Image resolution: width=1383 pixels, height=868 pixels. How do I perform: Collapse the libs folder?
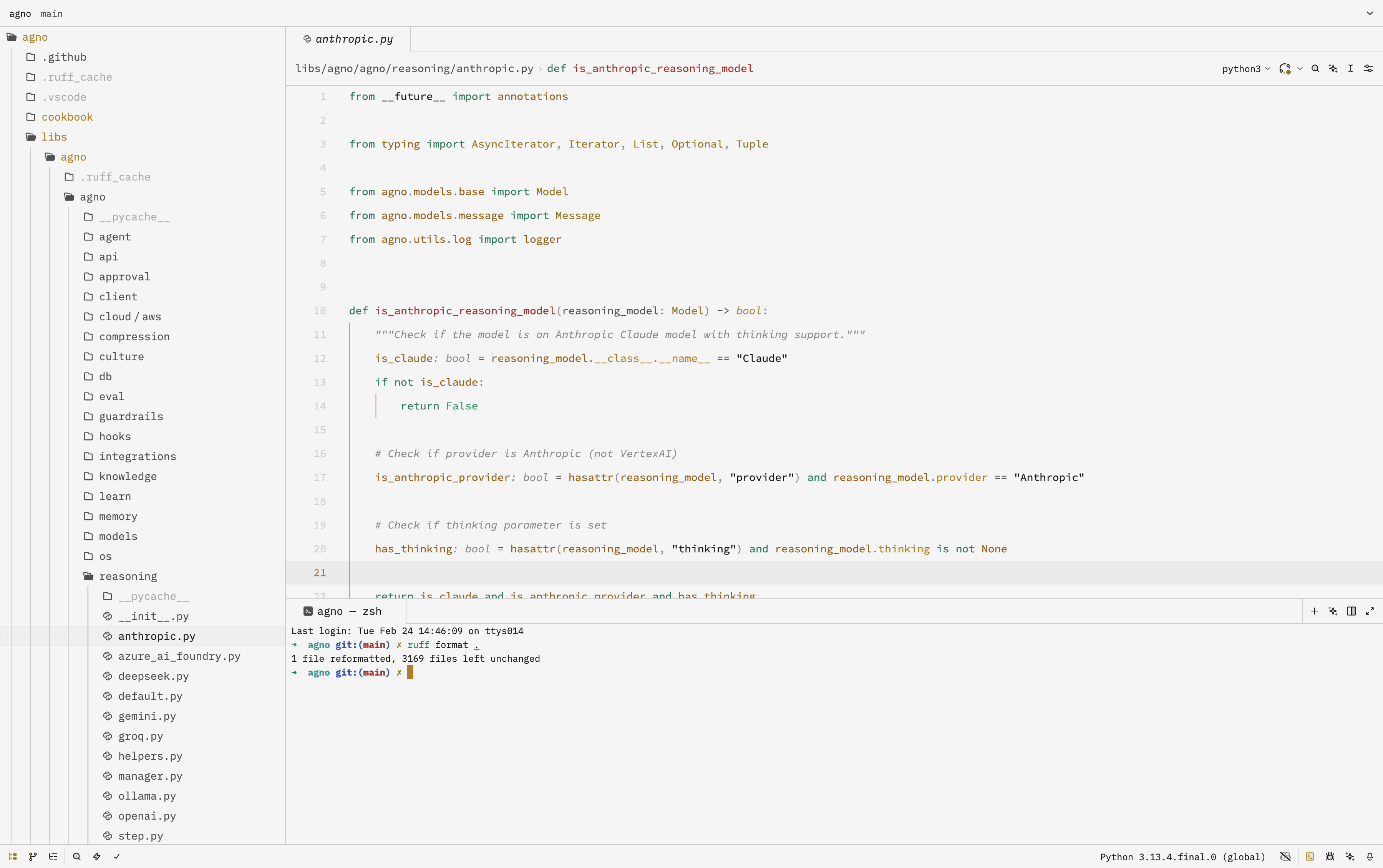(54, 137)
